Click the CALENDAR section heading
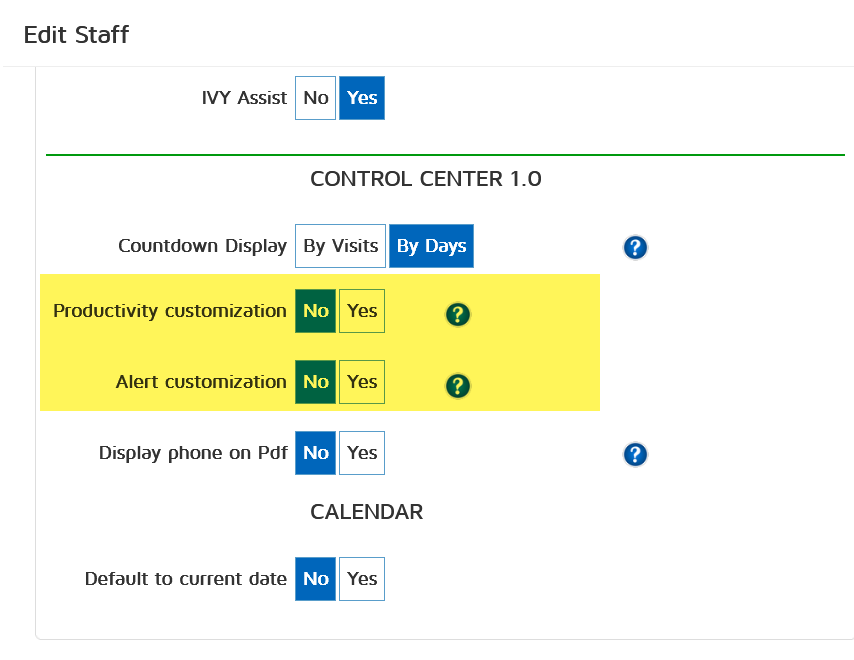Viewport: 854px width, 660px height. coord(367,512)
